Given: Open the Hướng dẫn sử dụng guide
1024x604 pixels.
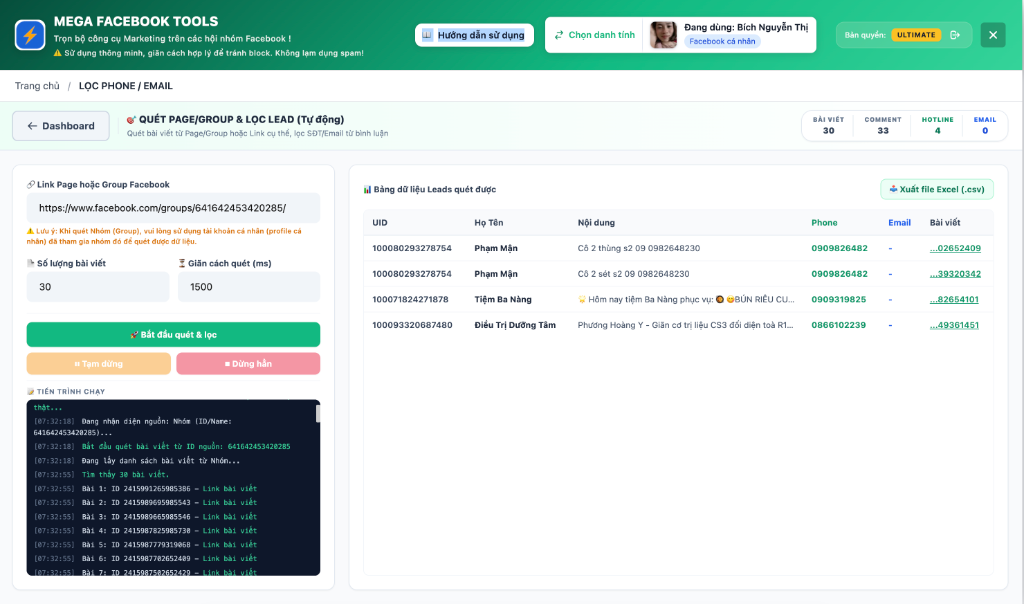Looking at the screenshot, I should 474,35.
